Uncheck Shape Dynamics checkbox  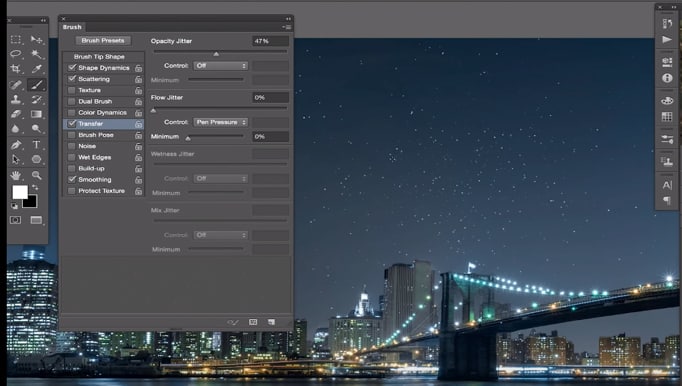[72, 67]
